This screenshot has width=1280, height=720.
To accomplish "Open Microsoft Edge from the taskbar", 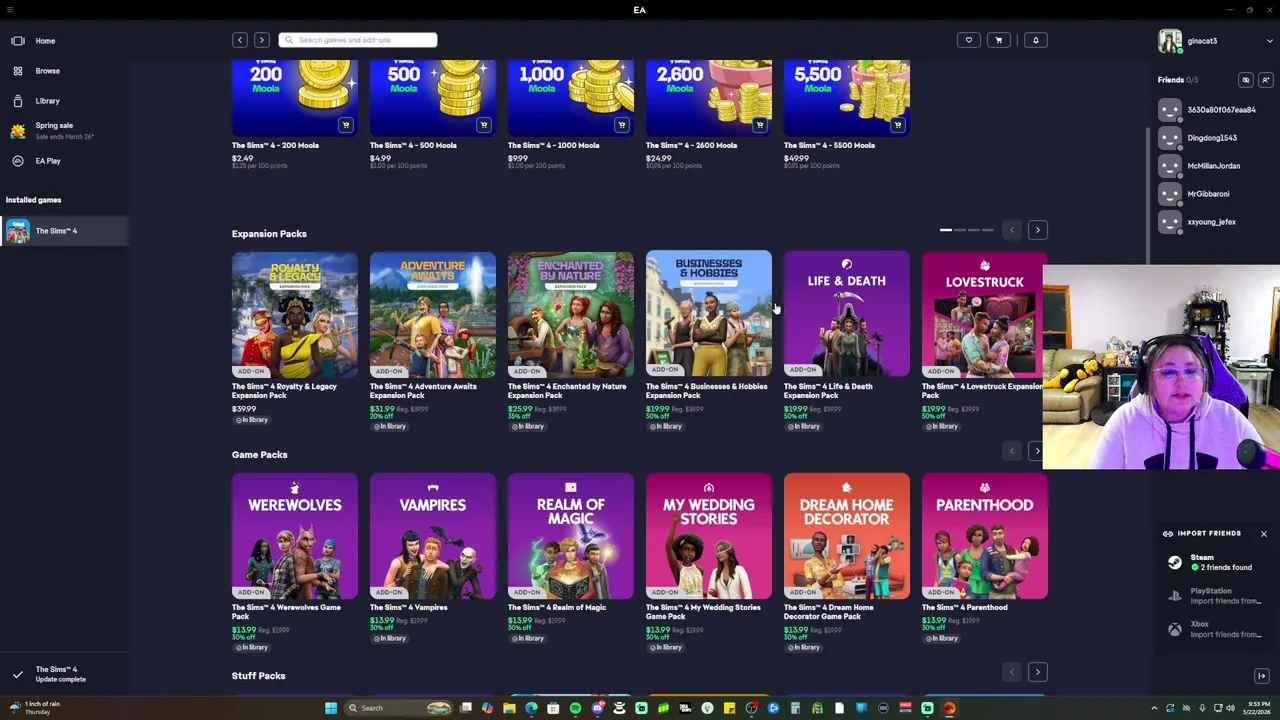I will click(531, 708).
